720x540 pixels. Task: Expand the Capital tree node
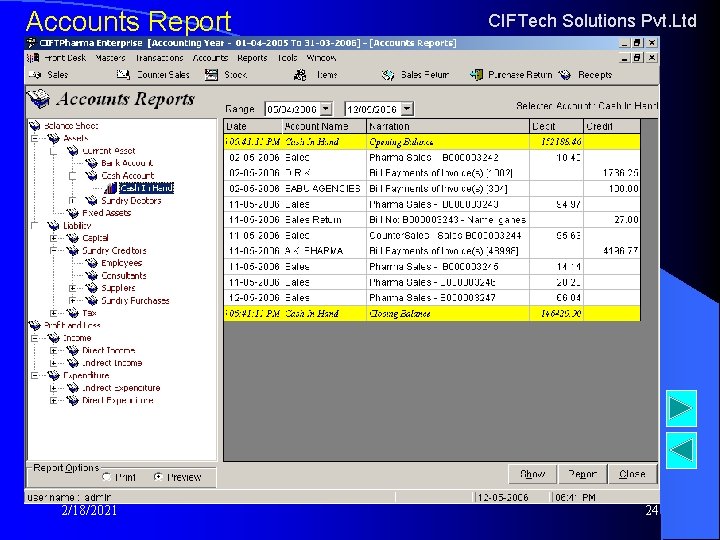pos(53,238)
